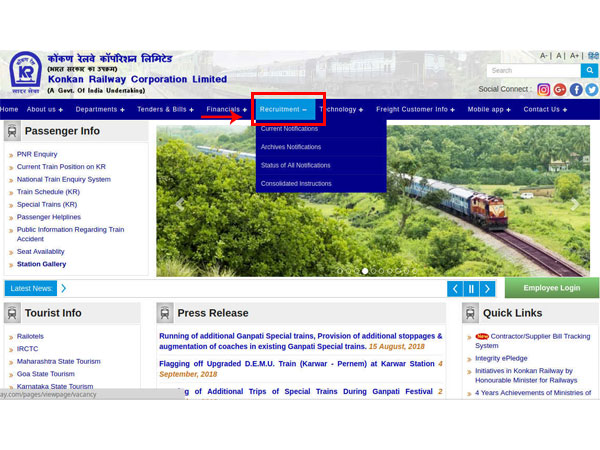
Task: Open Current Train Position on KR
Action: [61, 167]
